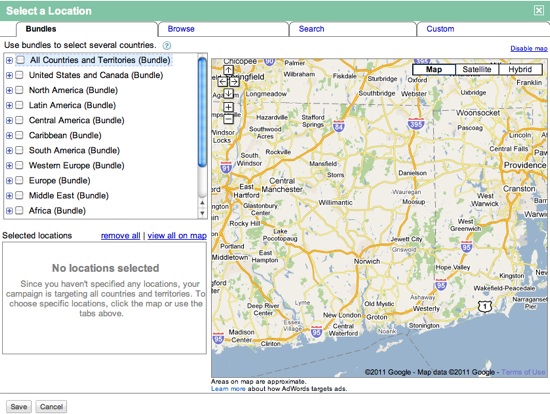Click US Route 1 shield
Screen dimensions: 550x414
pyautogui.click(x=485, y=307)
